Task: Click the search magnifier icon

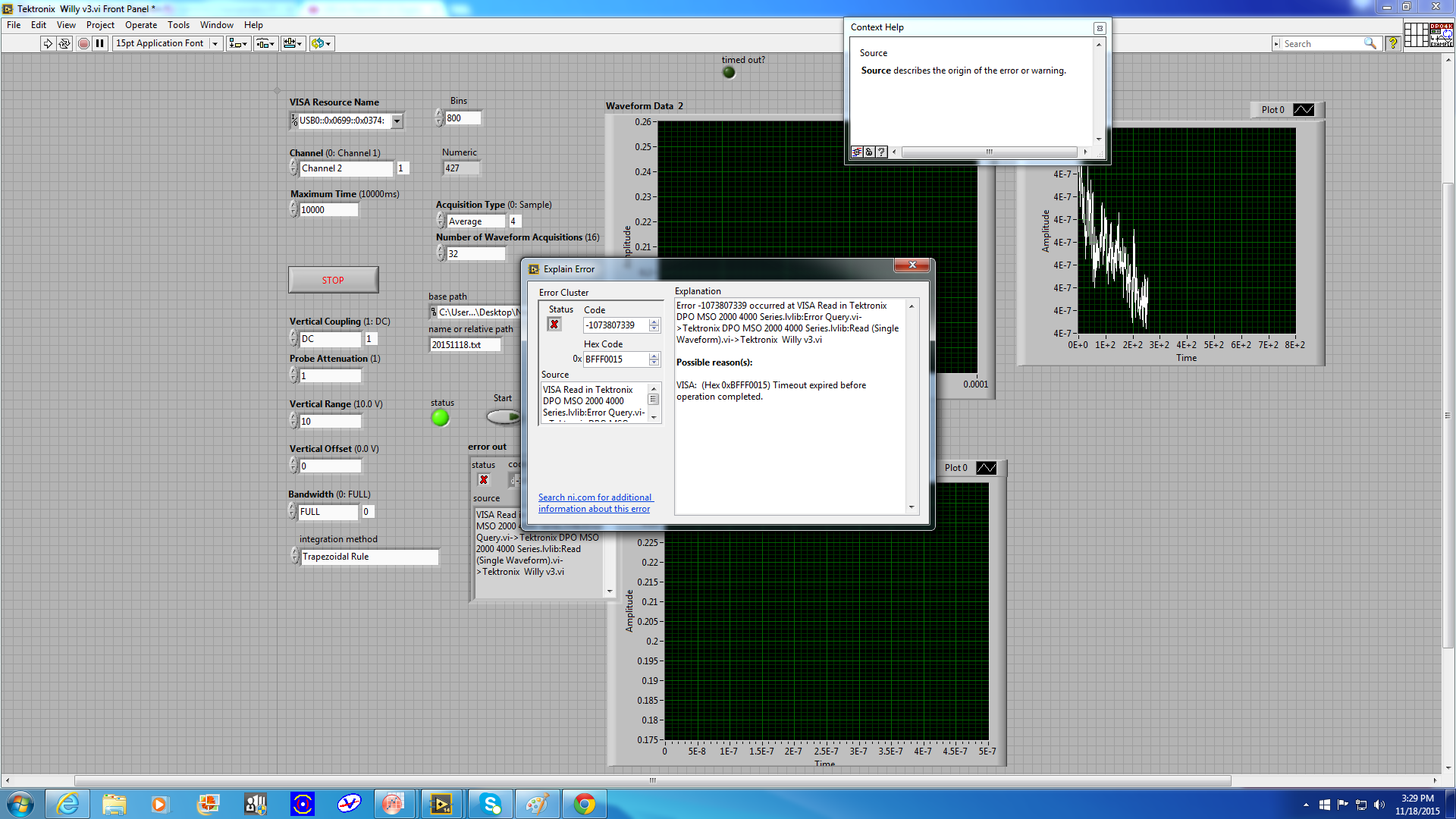Action: pyautogui.click(x=1370, y=43)
